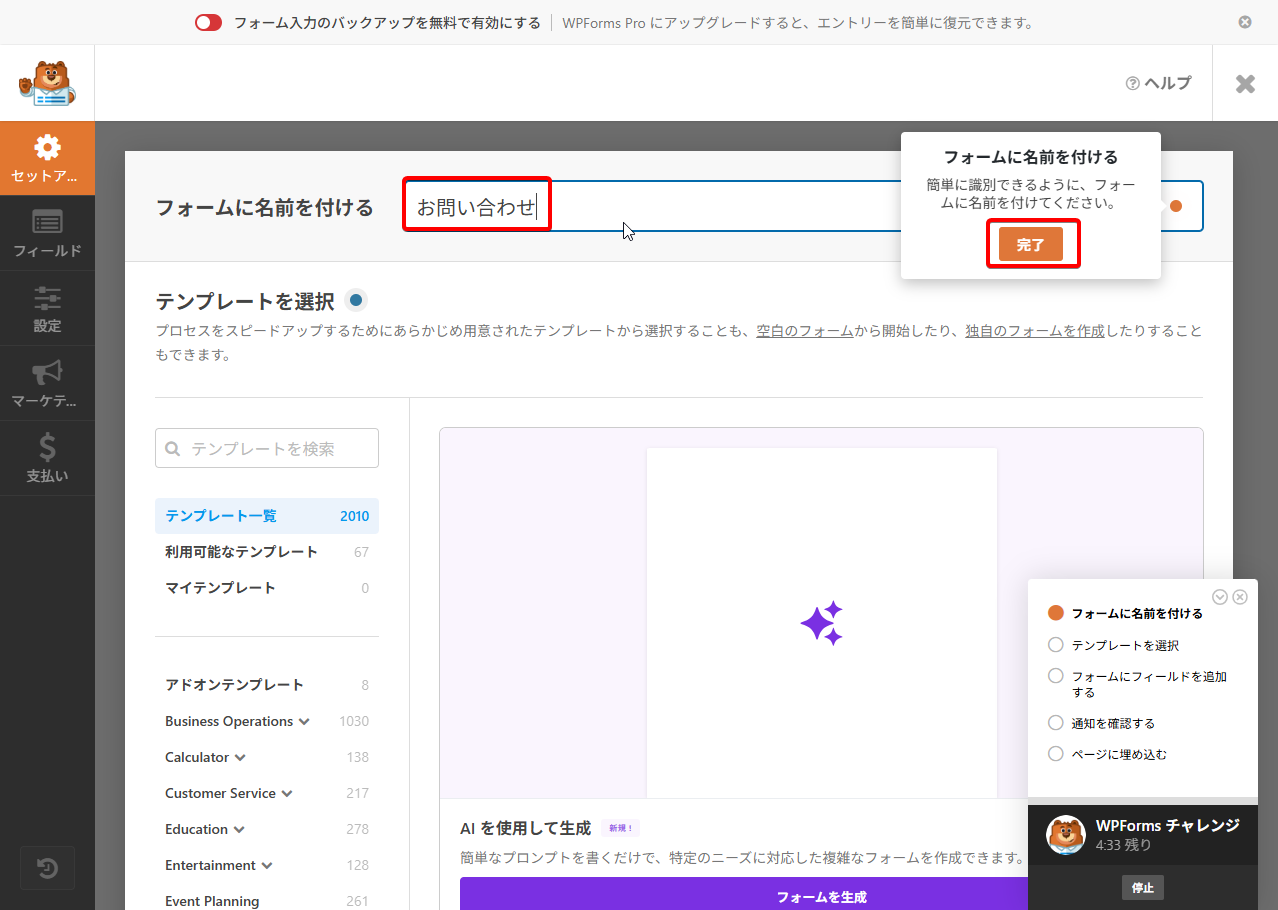Select 'テンプレートを選択' challenge step circle
The width and height of the screenshot is (1278, 910).
(x=1055, y=645)
